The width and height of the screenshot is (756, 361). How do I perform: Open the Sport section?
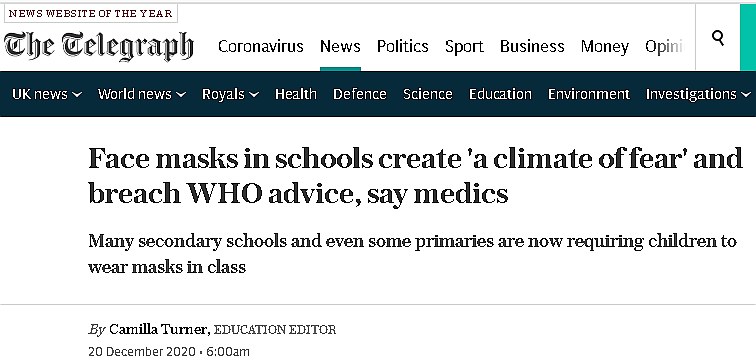click(464, 47)
